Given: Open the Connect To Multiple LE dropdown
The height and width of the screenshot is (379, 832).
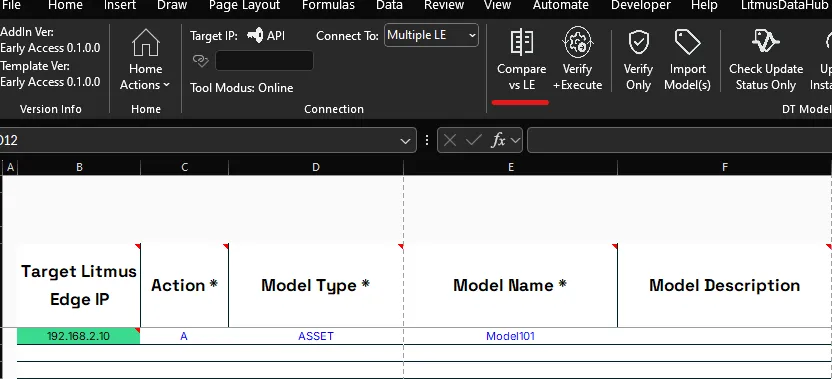Looking at the screenshot, I should [431, 35].
